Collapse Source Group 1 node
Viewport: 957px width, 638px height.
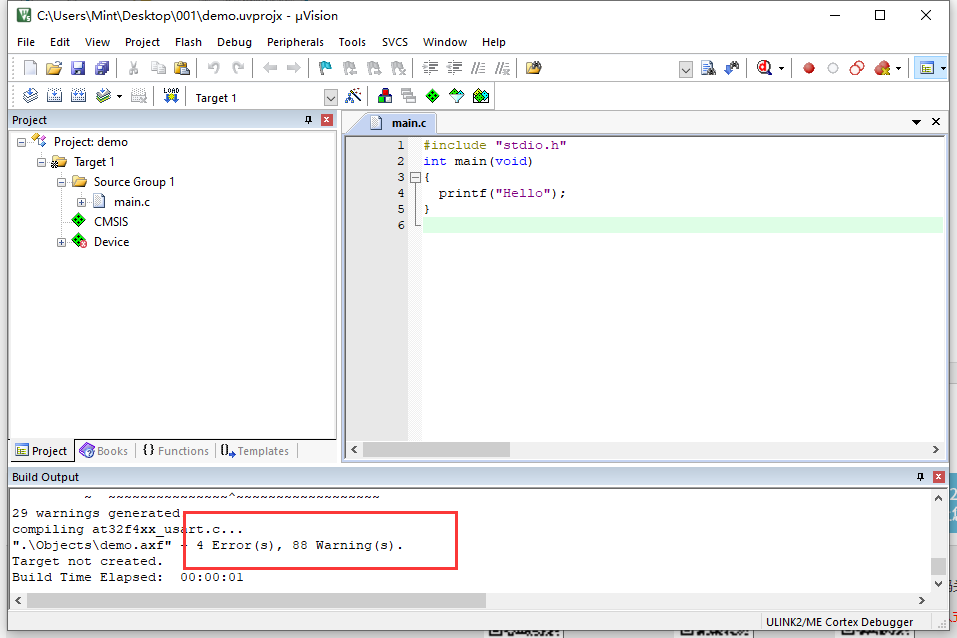62,183
